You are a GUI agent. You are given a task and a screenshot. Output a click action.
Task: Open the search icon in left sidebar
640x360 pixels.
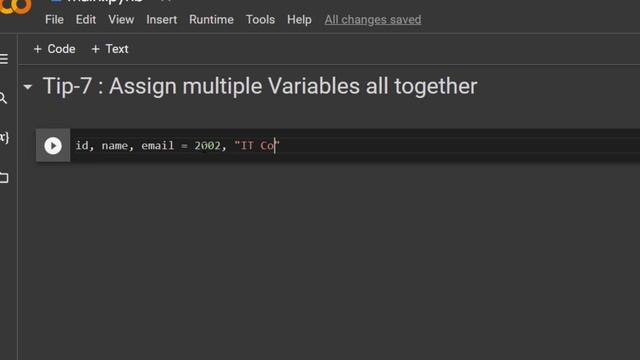(3, 98)
